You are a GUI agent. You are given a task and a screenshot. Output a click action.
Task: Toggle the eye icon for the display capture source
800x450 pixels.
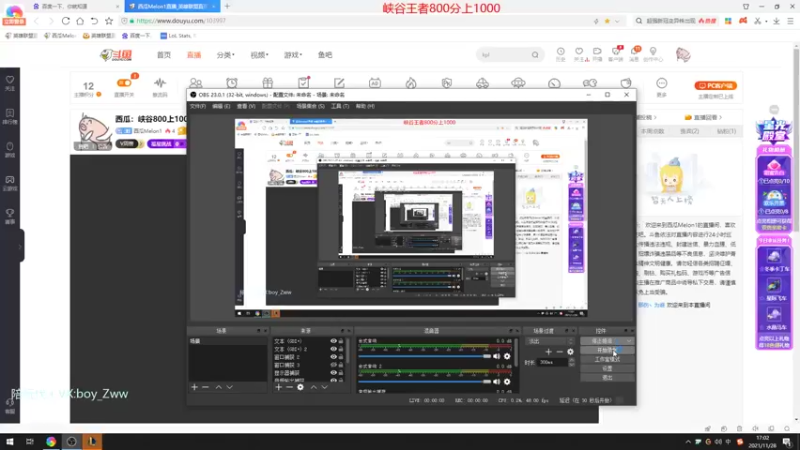pos(333,373)
